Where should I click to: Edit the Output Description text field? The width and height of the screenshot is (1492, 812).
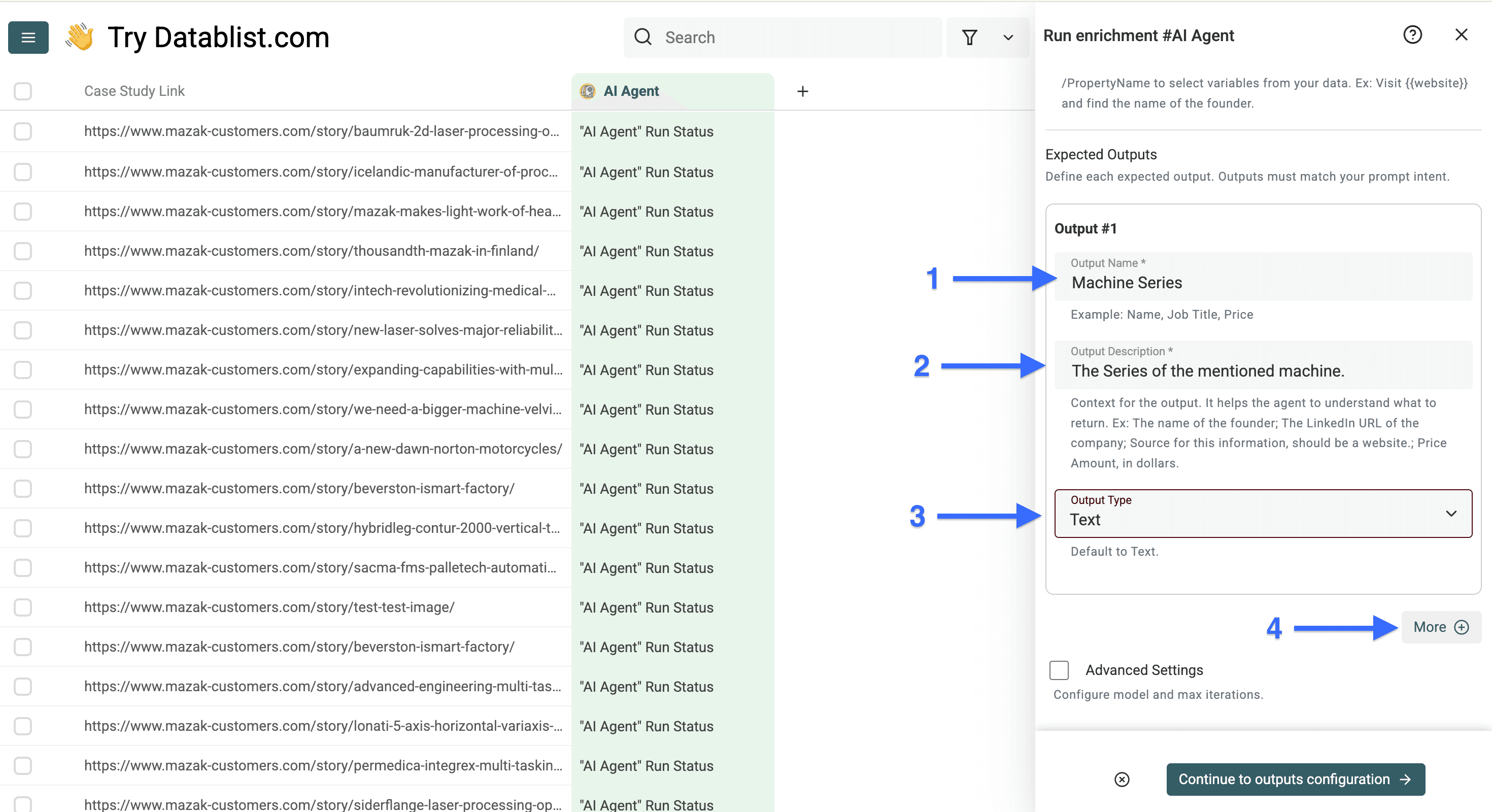point(1263,370)
